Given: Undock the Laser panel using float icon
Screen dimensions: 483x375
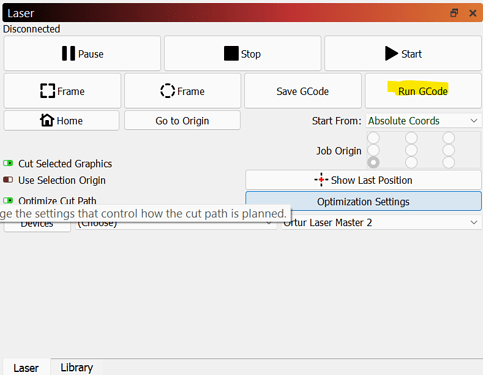Looking at the screenshot, I should point(454,13).
